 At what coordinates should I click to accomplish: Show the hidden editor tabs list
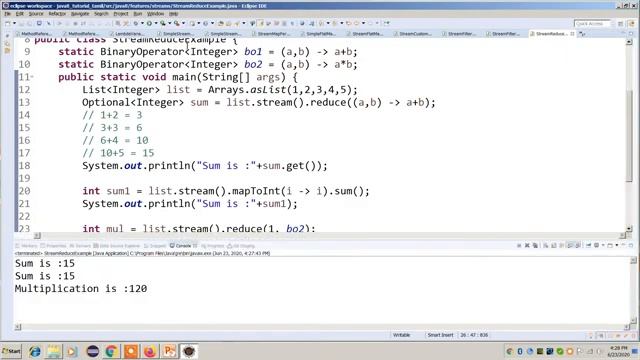pyautogui.click(x=582, y=34)
